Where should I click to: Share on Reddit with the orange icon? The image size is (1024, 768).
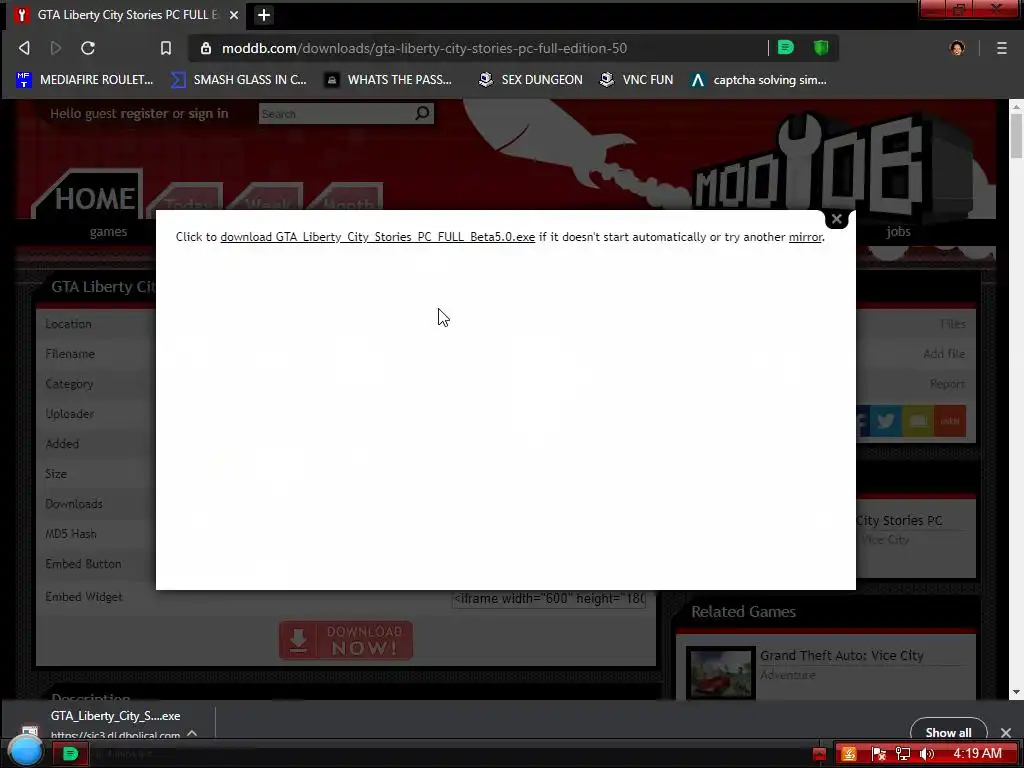tap(950, 421)
